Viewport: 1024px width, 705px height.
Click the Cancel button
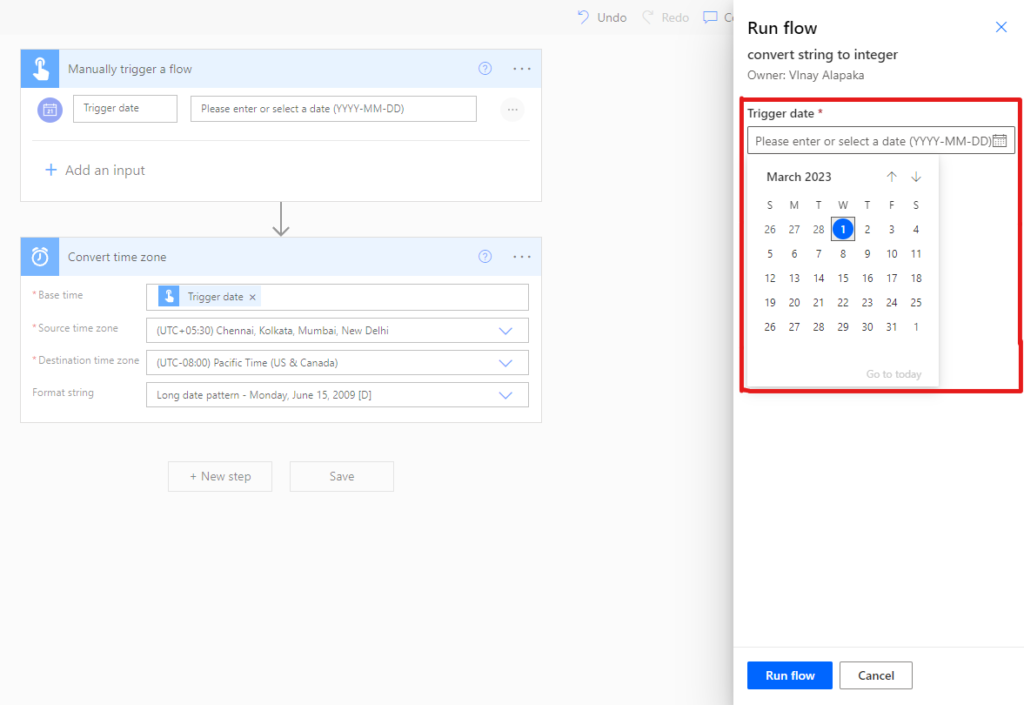[x=876, y=676]
